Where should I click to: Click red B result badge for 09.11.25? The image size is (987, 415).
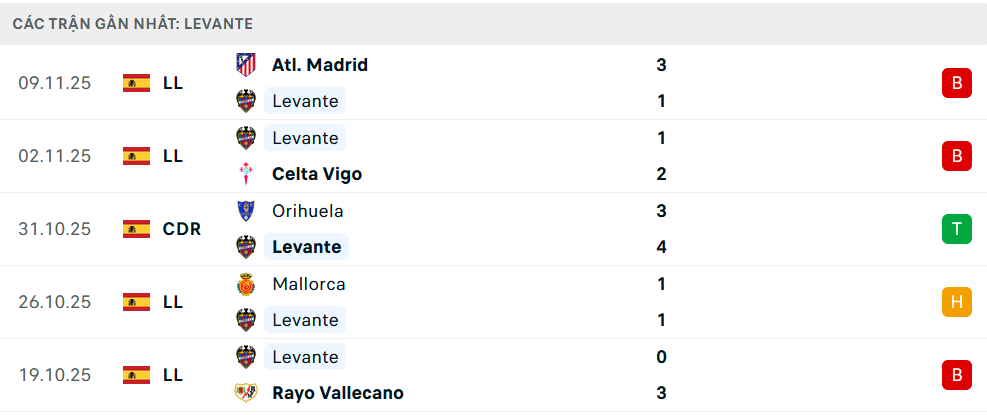coord(956,83)
